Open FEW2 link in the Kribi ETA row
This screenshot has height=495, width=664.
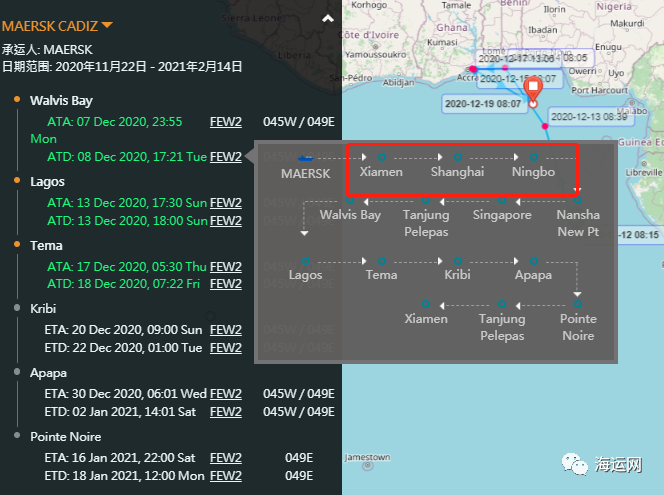[226, 330]
